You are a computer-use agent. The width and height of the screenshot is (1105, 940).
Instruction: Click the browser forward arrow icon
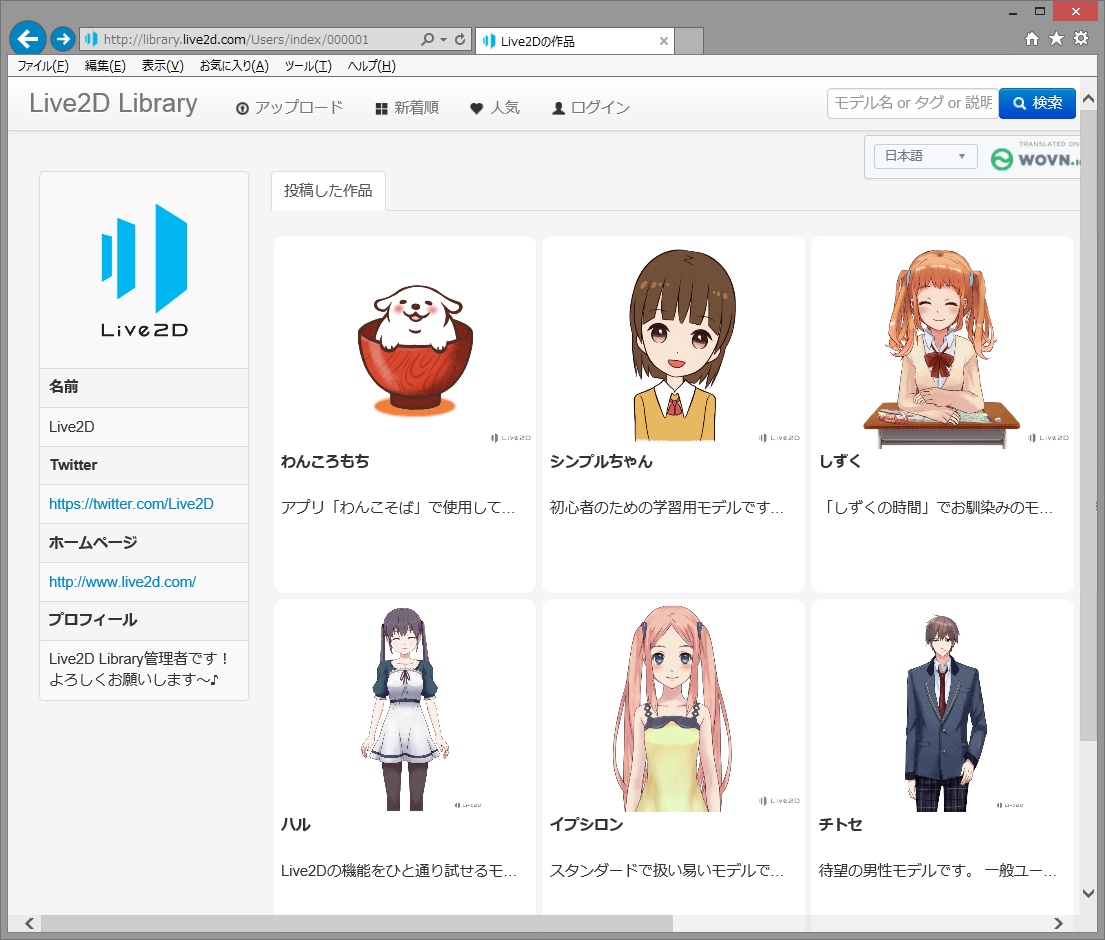[62, 38]
